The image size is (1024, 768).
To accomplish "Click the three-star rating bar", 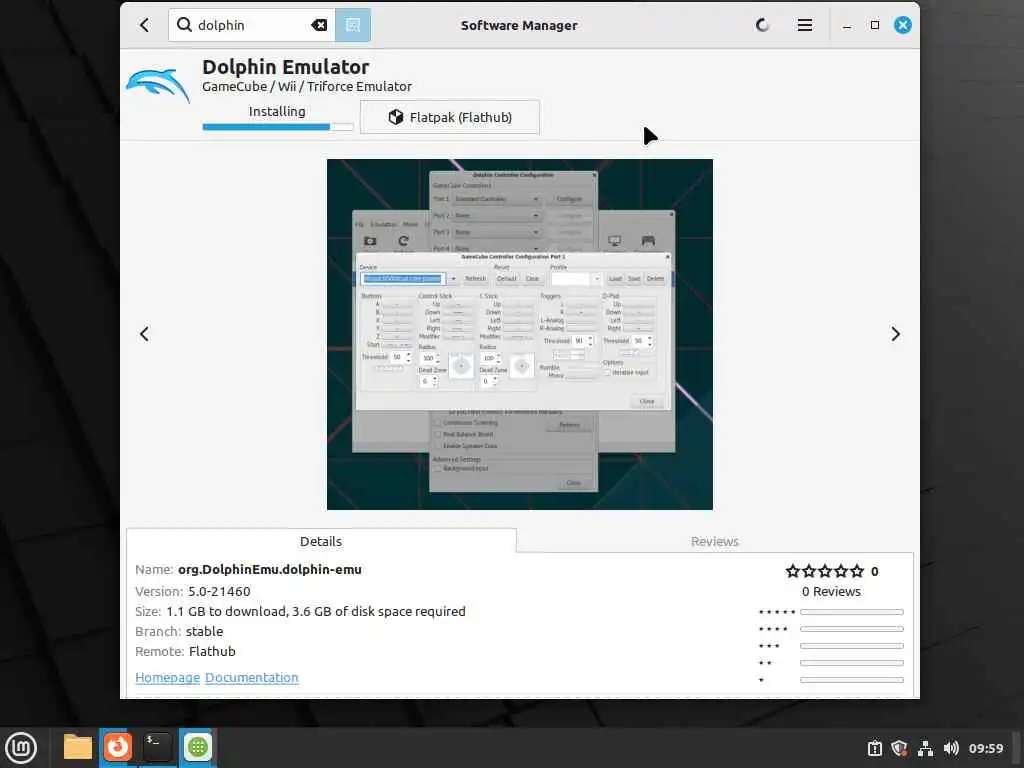I will pos(852,646).
